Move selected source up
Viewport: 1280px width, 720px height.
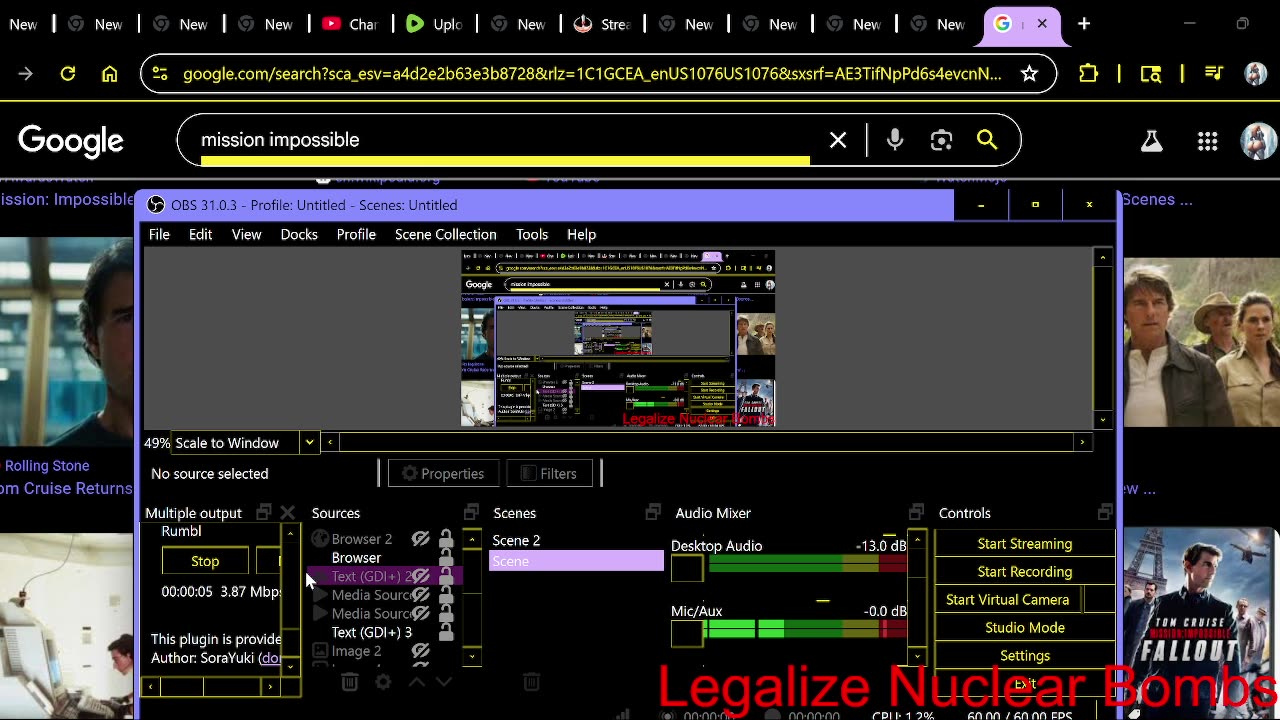pos(416,682)
